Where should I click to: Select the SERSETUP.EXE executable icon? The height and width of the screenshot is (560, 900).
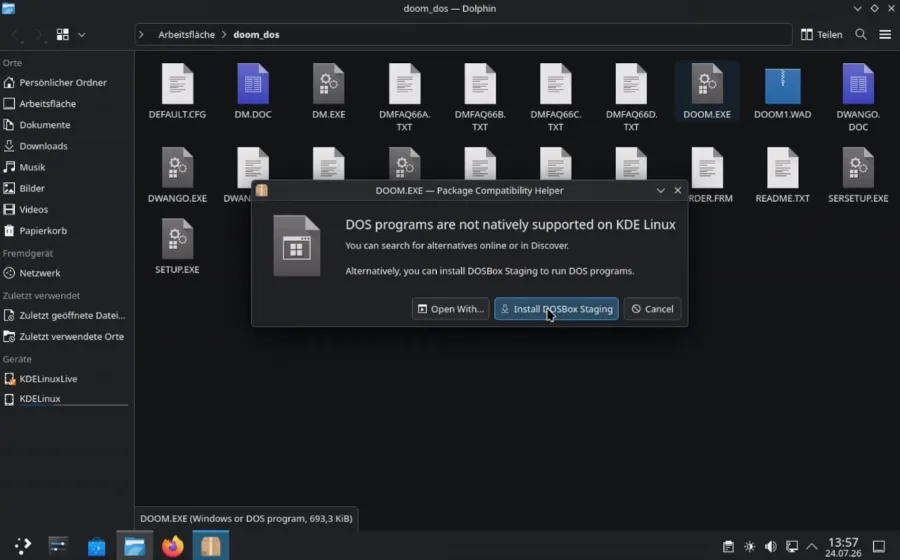[858, 168]
